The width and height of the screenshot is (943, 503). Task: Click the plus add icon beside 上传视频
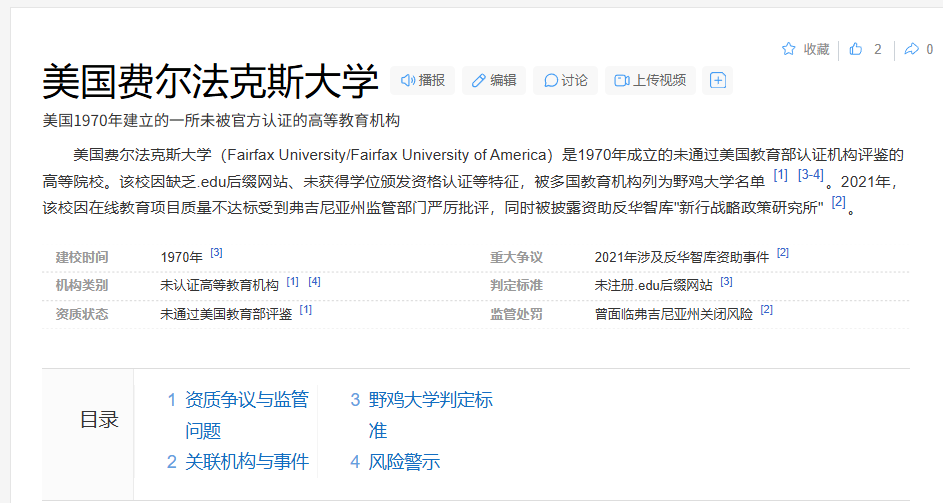click(x=717, y=81)
